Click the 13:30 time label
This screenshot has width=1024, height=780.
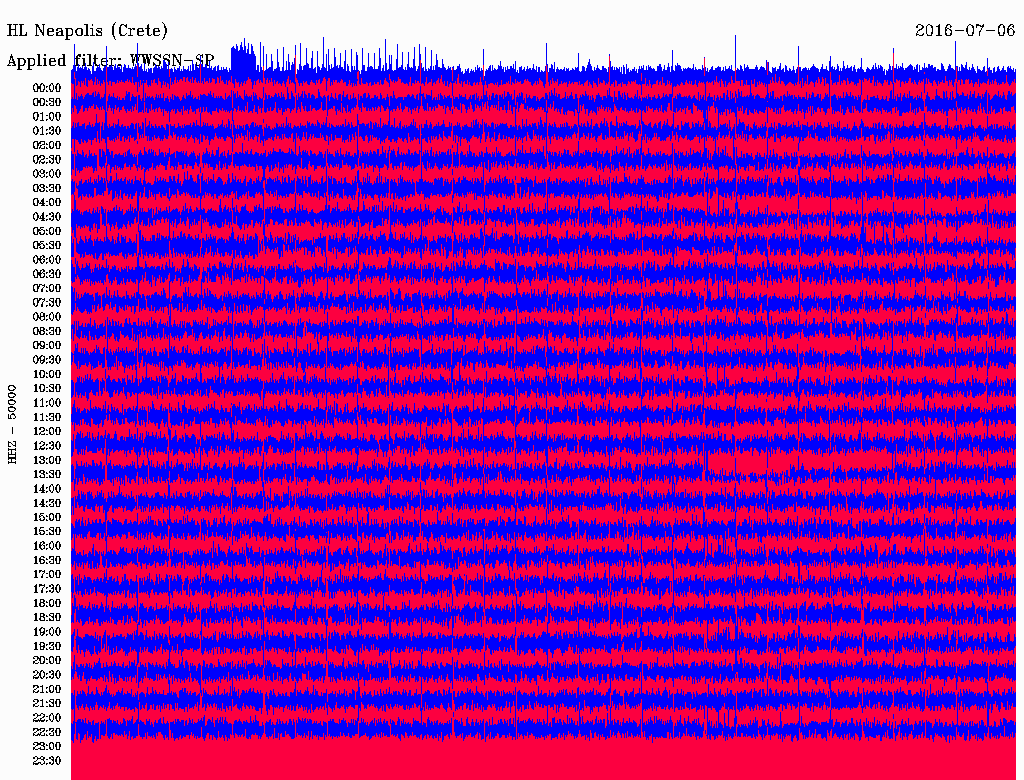pos(47,474)
